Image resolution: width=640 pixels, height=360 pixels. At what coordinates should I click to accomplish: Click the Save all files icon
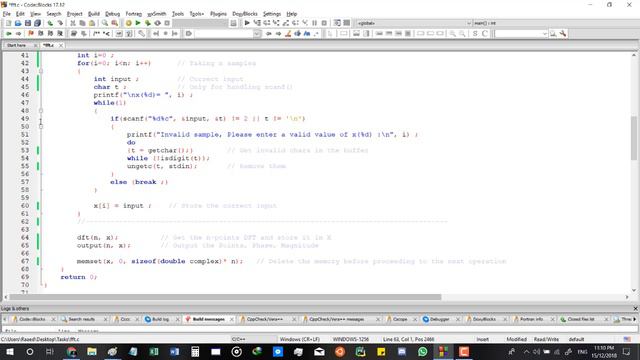pos(38,23)
